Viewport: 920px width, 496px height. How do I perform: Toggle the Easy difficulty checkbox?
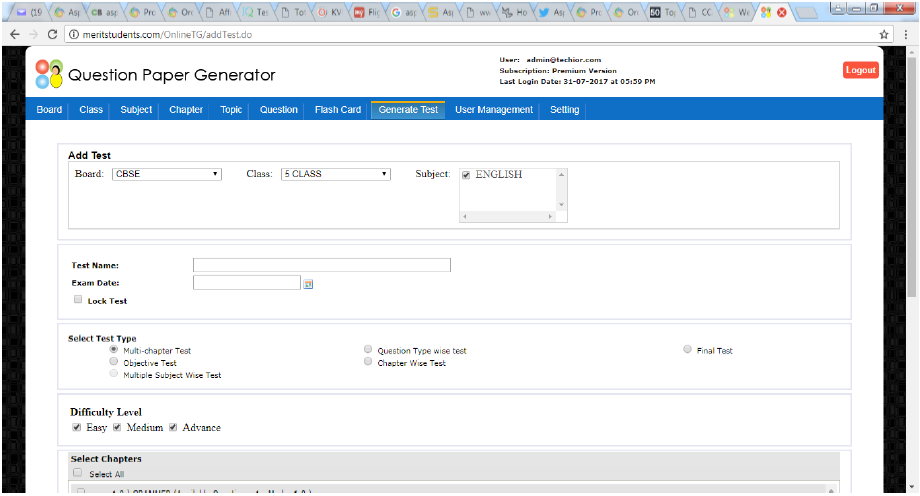(76, 427)
